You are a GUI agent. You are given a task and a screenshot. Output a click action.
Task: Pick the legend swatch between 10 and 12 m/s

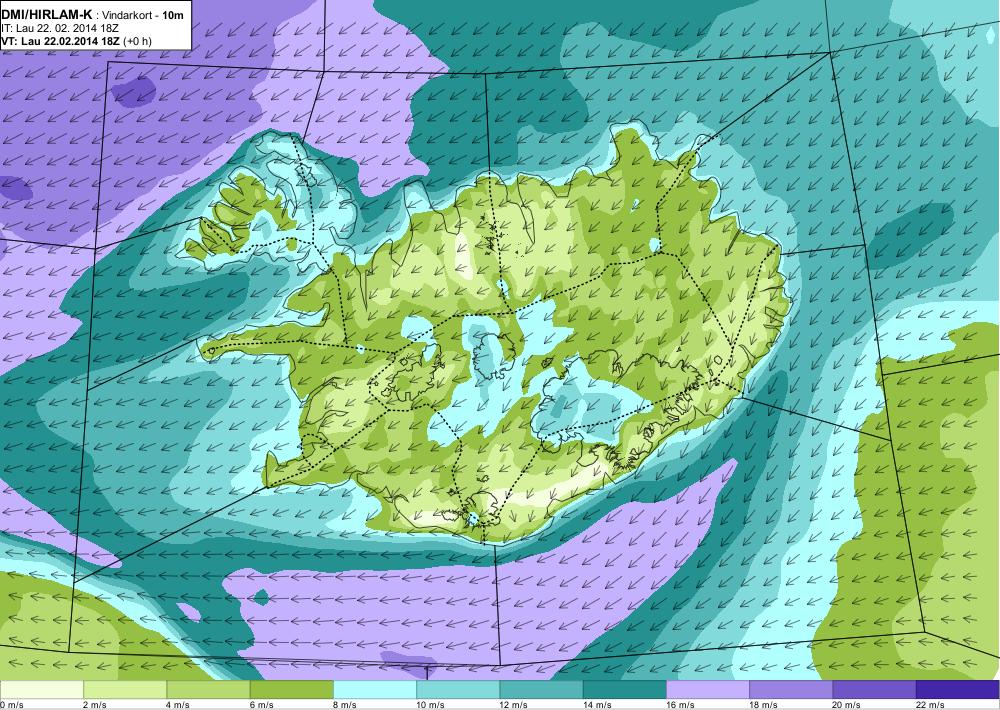[458, 690]
